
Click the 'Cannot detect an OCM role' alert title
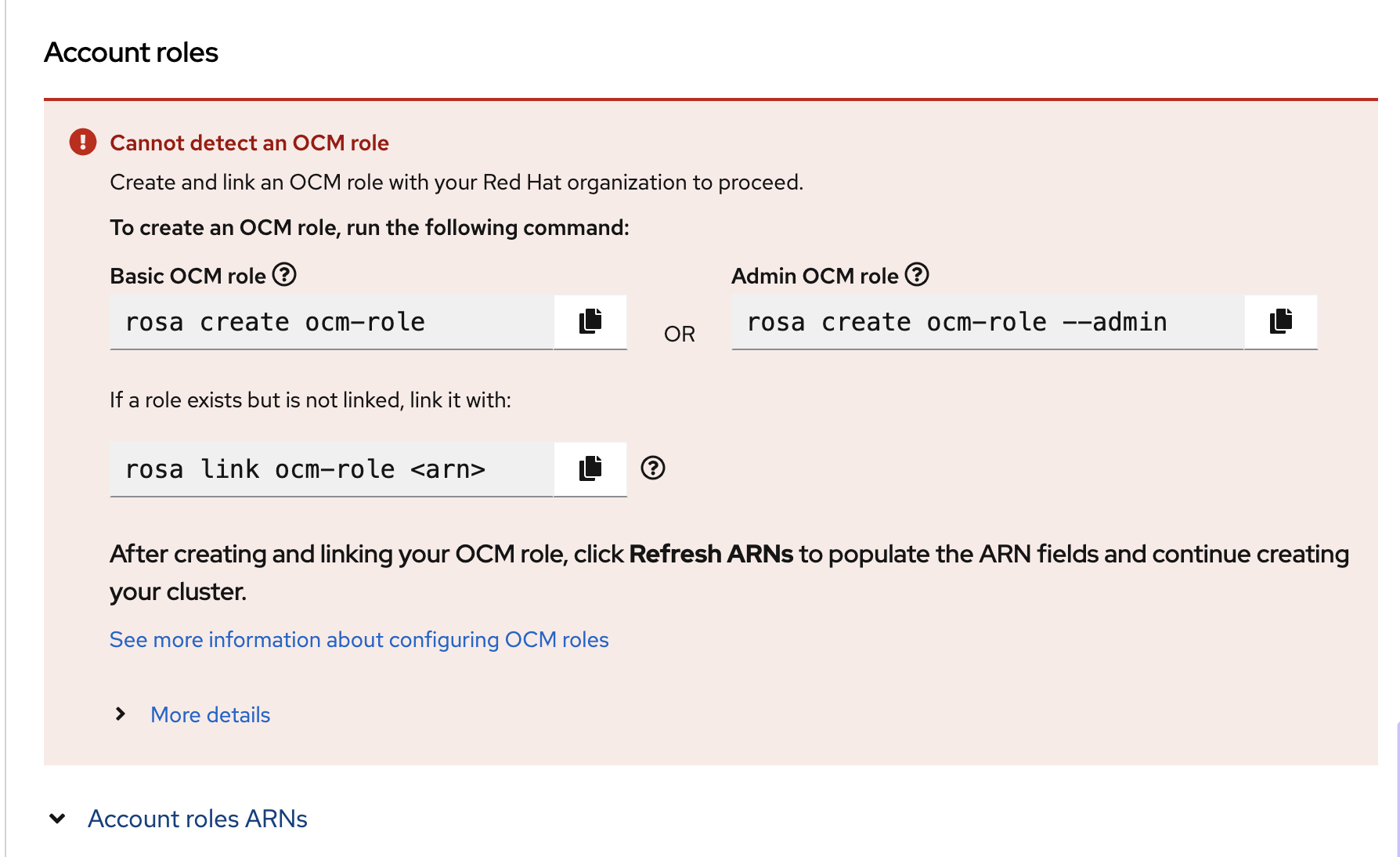[249, 143]
